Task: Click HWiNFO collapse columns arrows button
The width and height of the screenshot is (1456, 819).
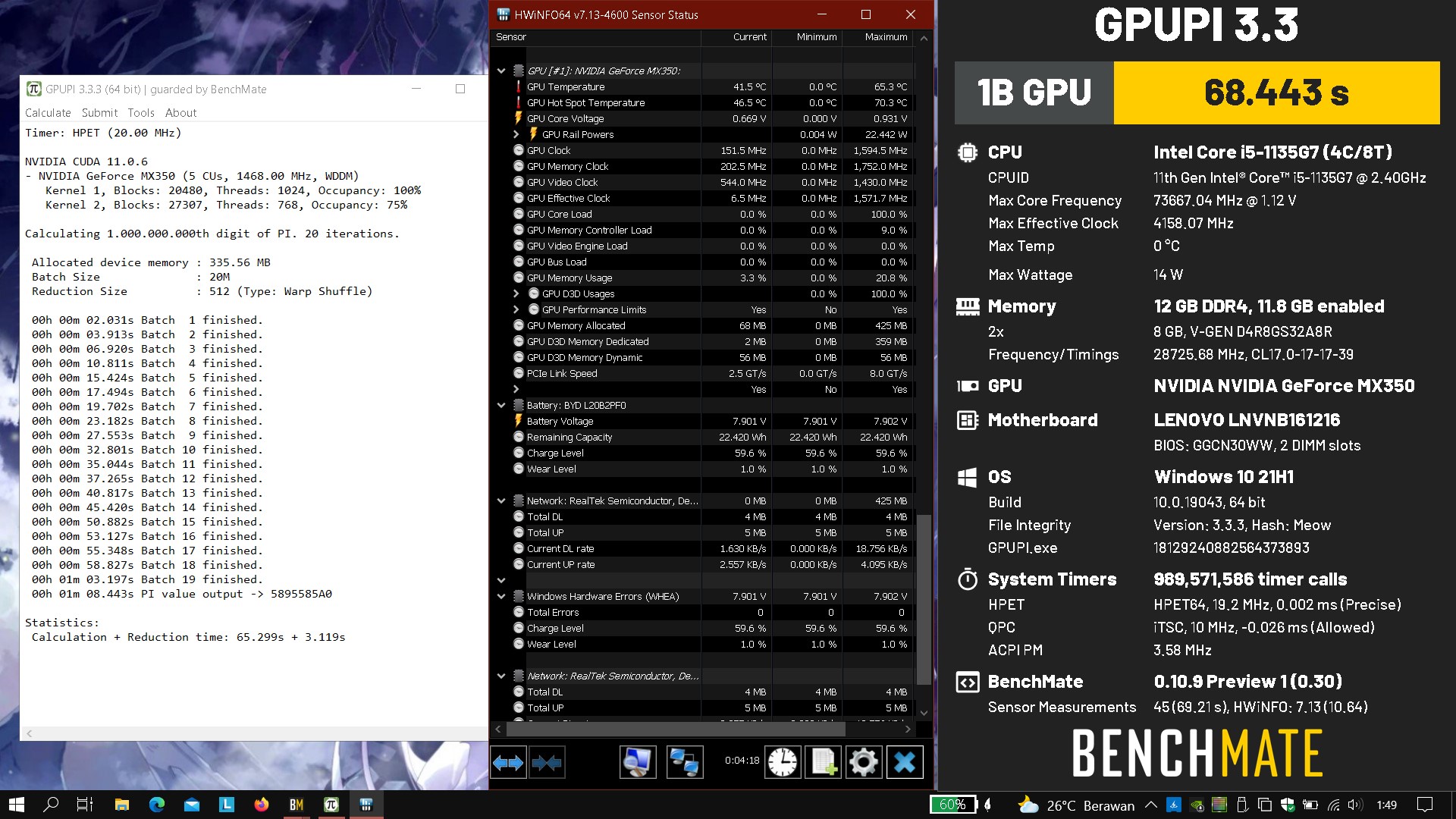Action: [x=547, y=762]
